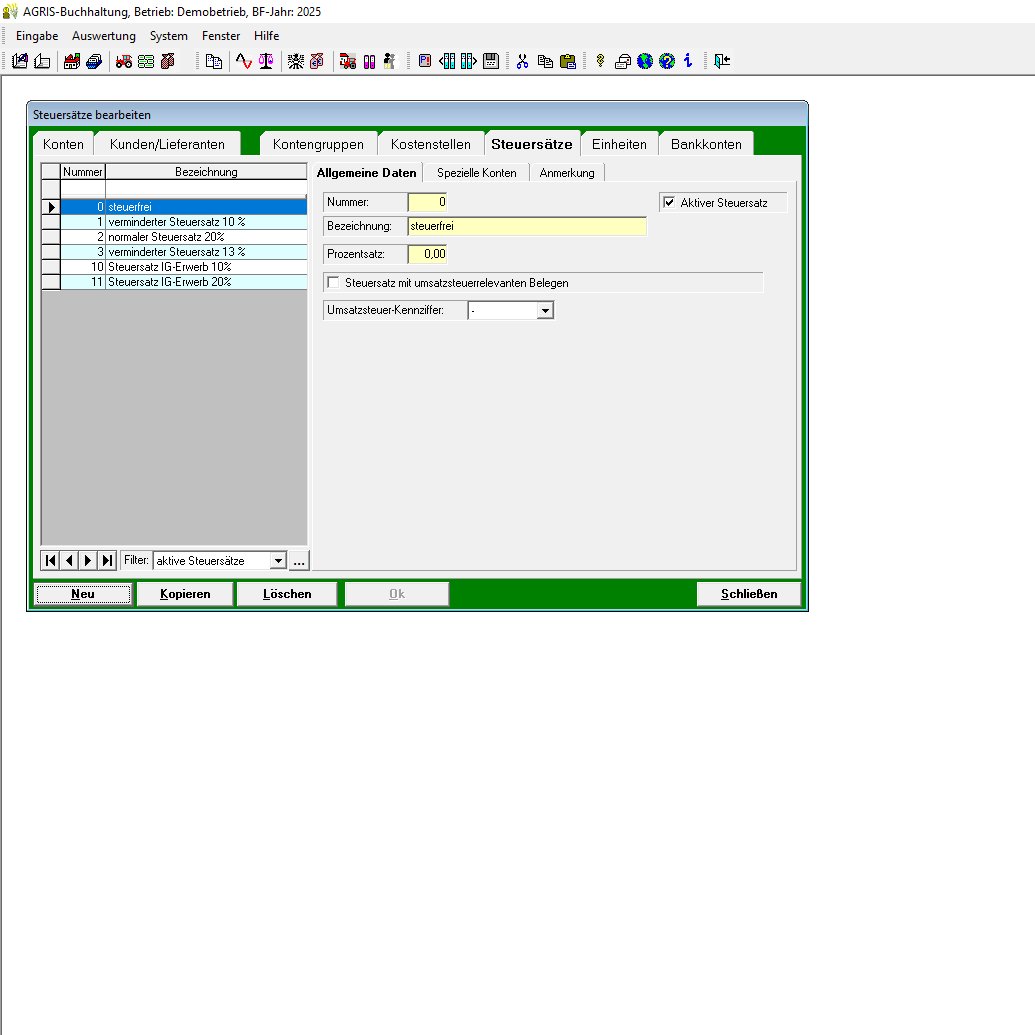
Task: Click the exit door icon
Action: (x=722, y=61)
